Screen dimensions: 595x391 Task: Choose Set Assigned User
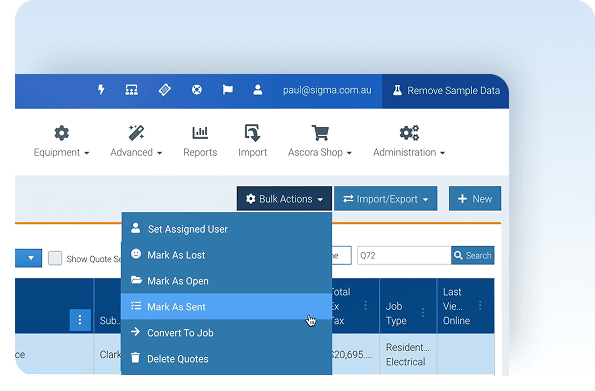pyautogui.click(x=227, y=229)
